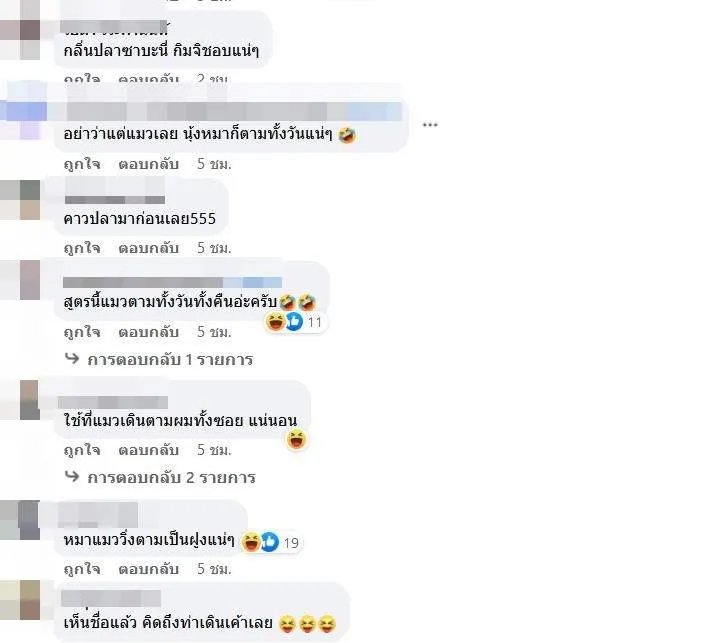This screenshot has height=643, width=706.
Task: Open the three-dot options menu on comment
Action: 430,125
